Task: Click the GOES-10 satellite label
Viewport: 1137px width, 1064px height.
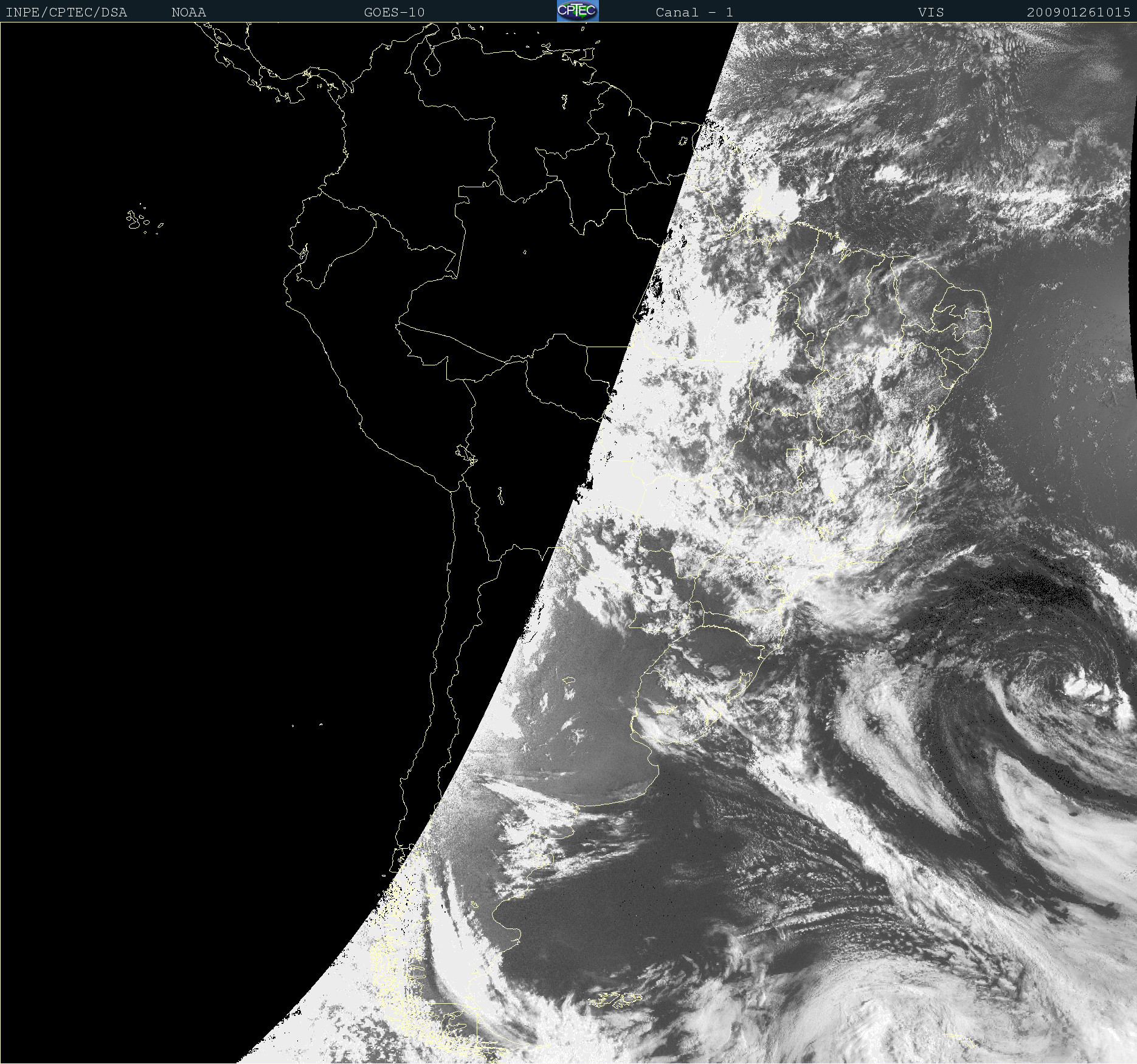Action: pyautogui.click(x=394, y=12)
